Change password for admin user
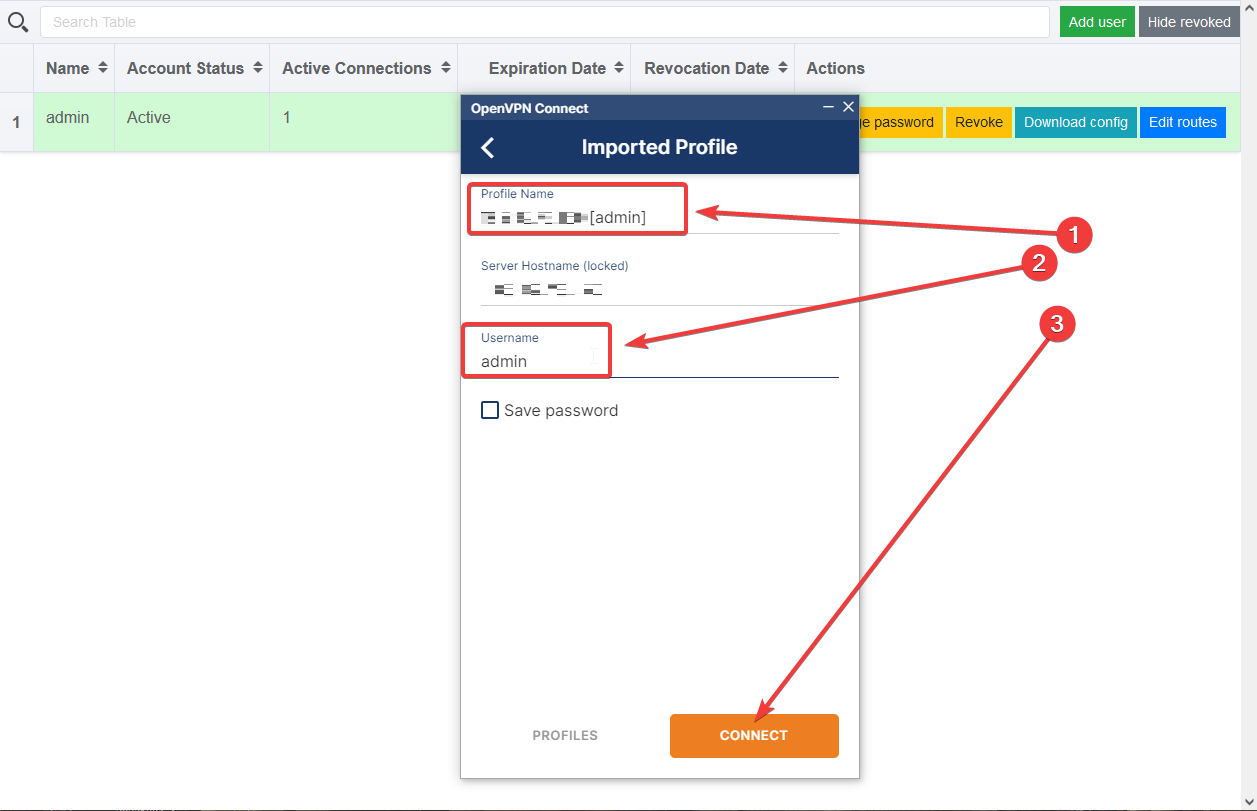Screen dimensions: 1257x811 tap(901, 122)
